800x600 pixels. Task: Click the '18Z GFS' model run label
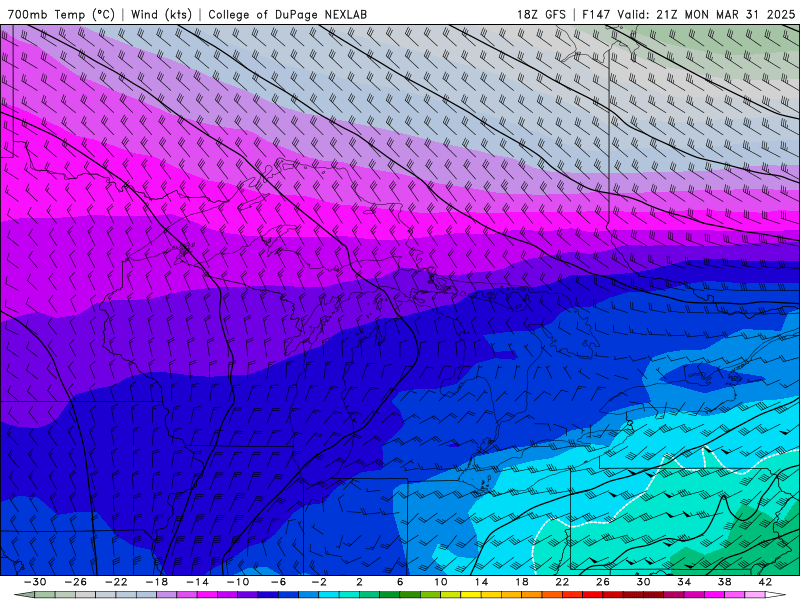pyautogui.click(x=541, y=14)
